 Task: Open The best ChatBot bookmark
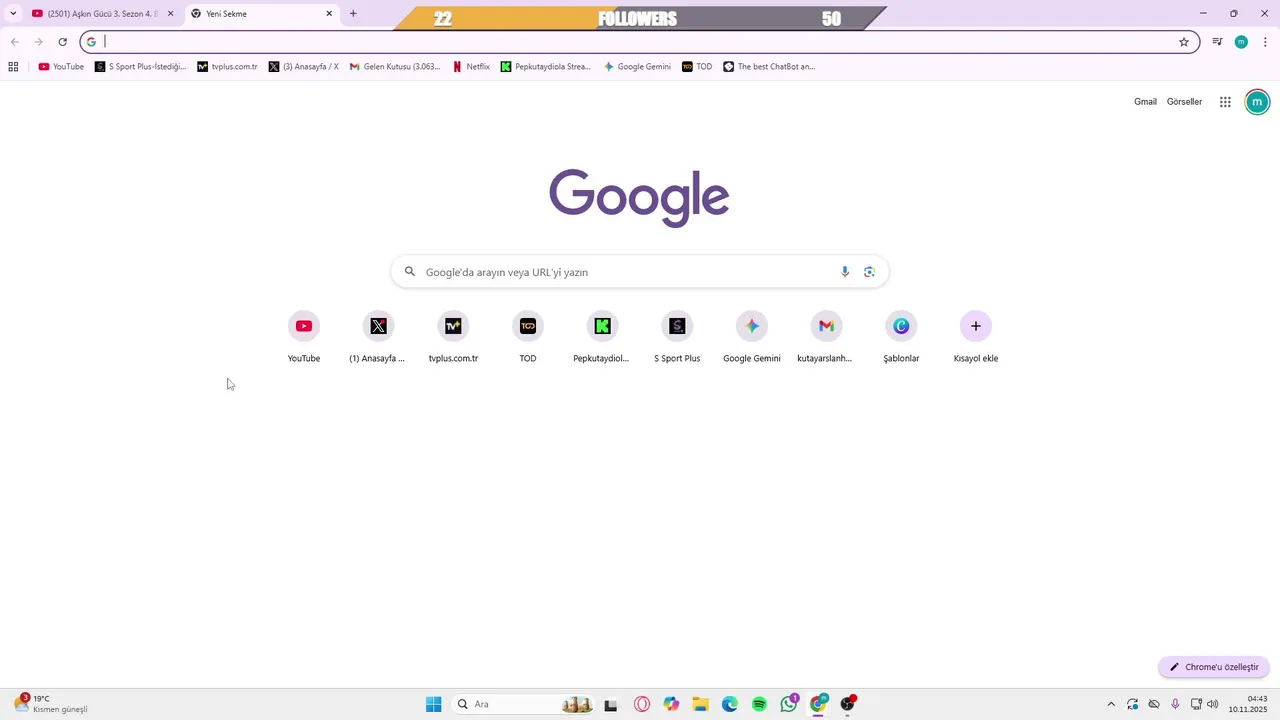coord(769,67)
